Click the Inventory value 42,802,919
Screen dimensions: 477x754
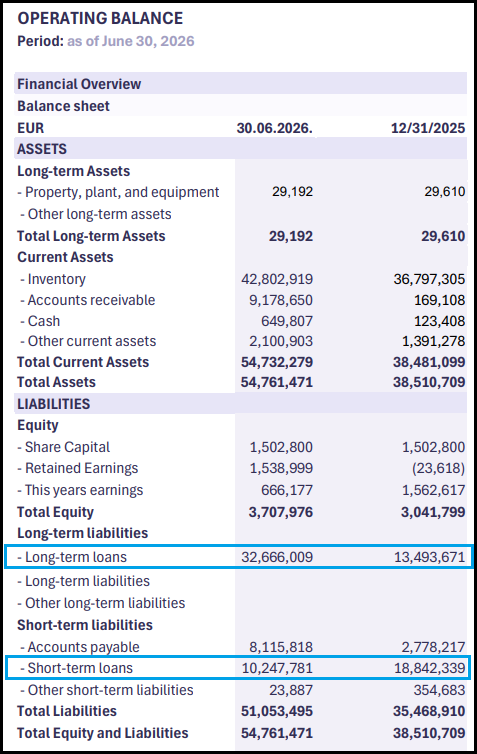(277, 279)
